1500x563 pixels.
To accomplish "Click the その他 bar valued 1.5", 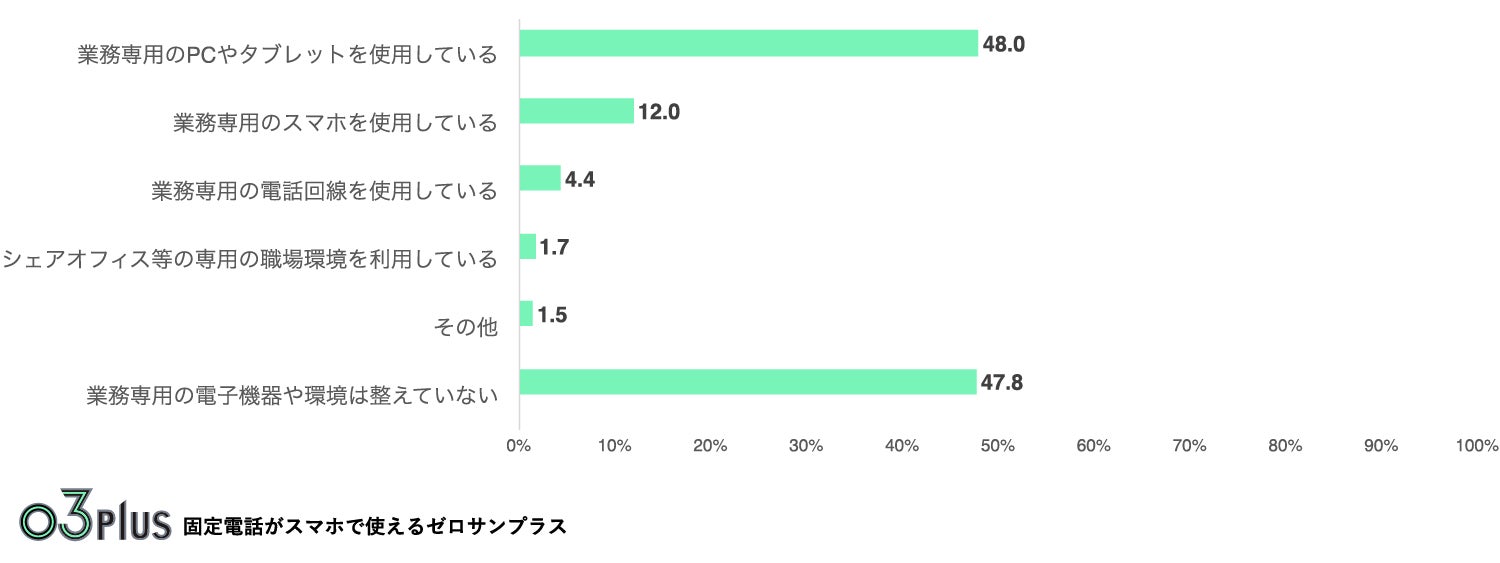I will pyautogui.click(x=526, y=314).
